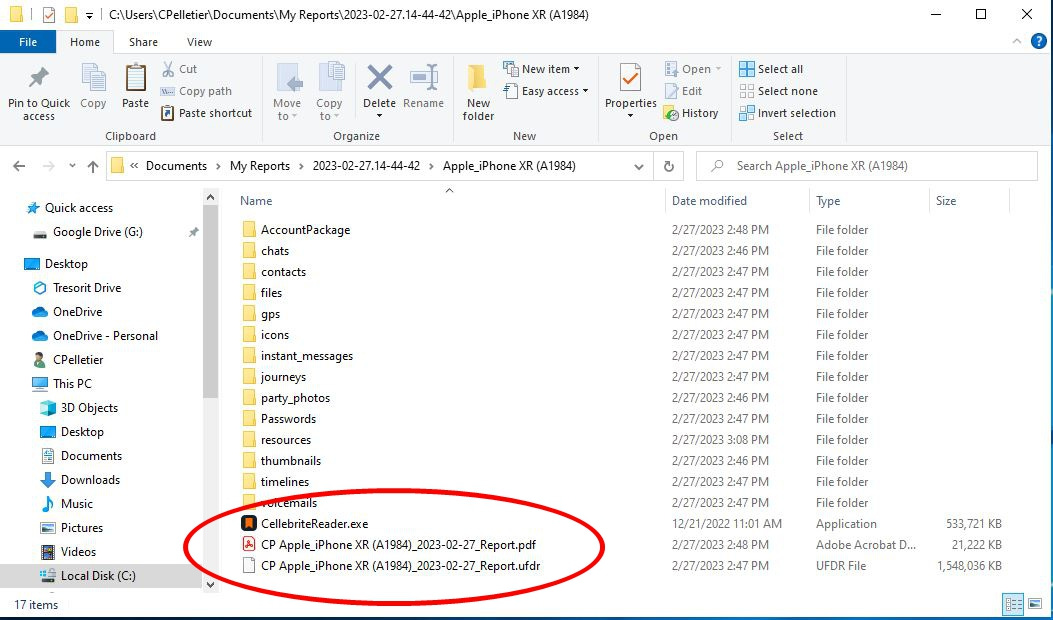Viewport: 1053px width, 620px height.
Task: Click Pin to Quick access icon
Action: point(38,78)
